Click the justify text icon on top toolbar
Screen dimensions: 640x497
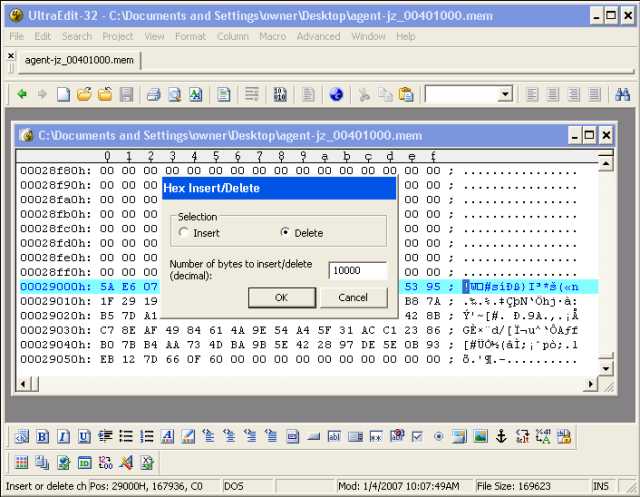pyautogui.click(x=594, y=95)
